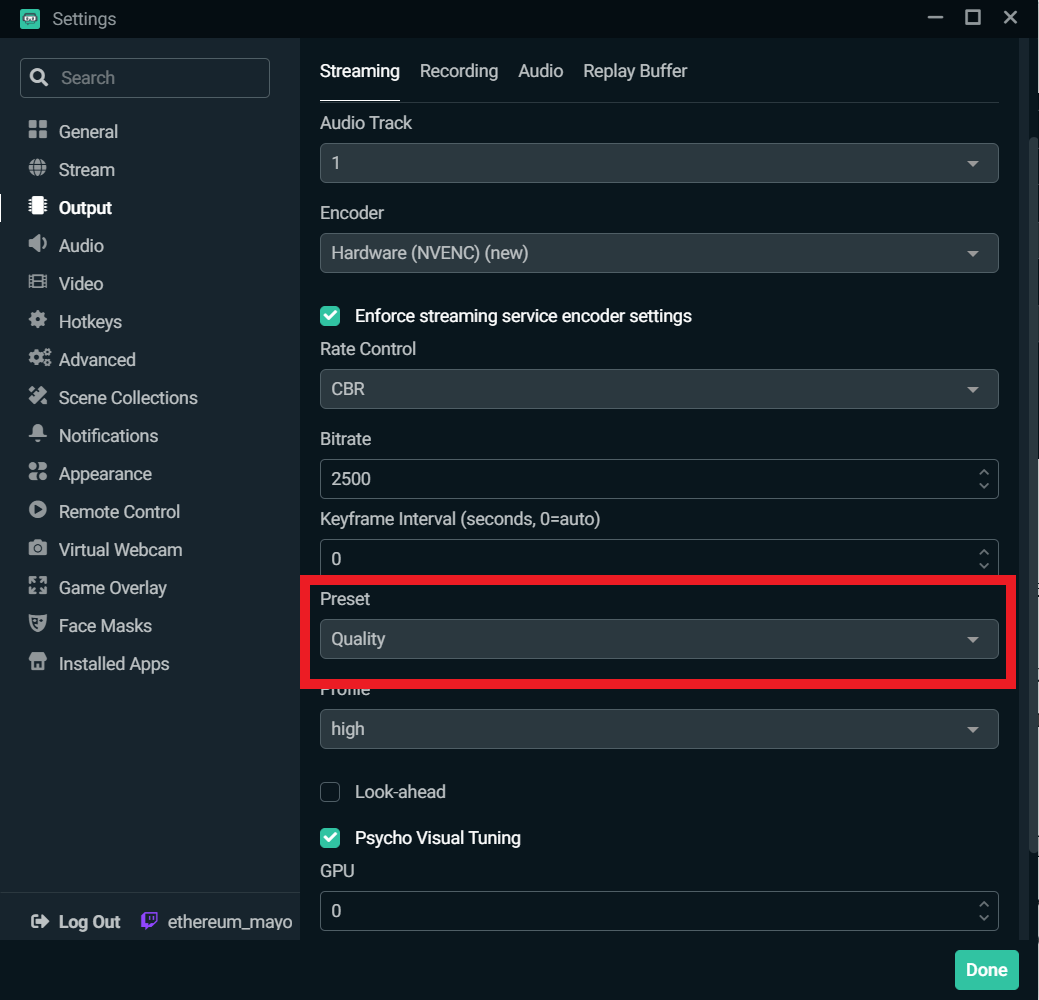Open Virtual Webcam via the camera icon
This screenshot has height=1000, width=1039.
[38, 548]
